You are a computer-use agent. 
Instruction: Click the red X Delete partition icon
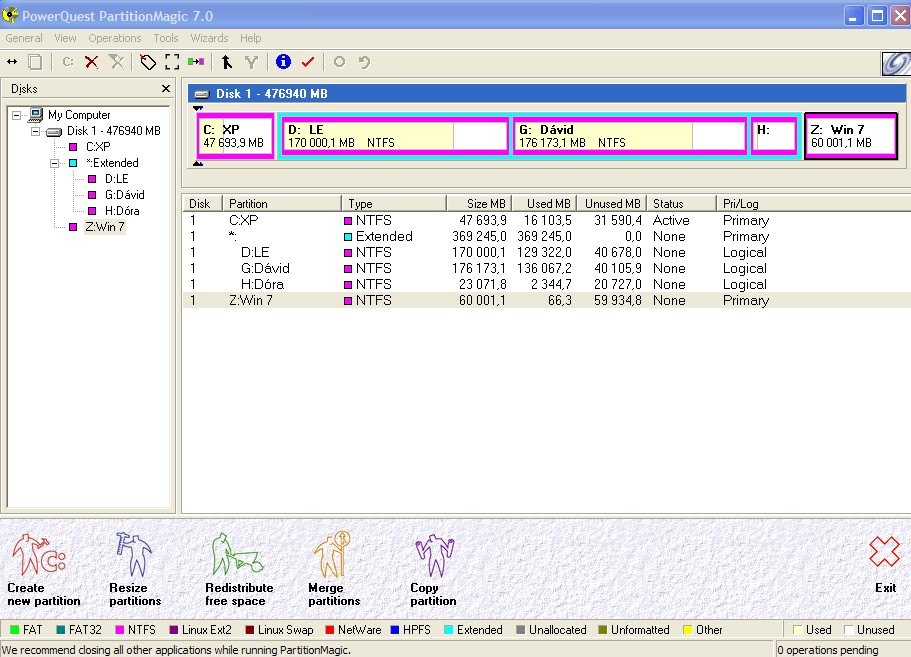[91, 62]
